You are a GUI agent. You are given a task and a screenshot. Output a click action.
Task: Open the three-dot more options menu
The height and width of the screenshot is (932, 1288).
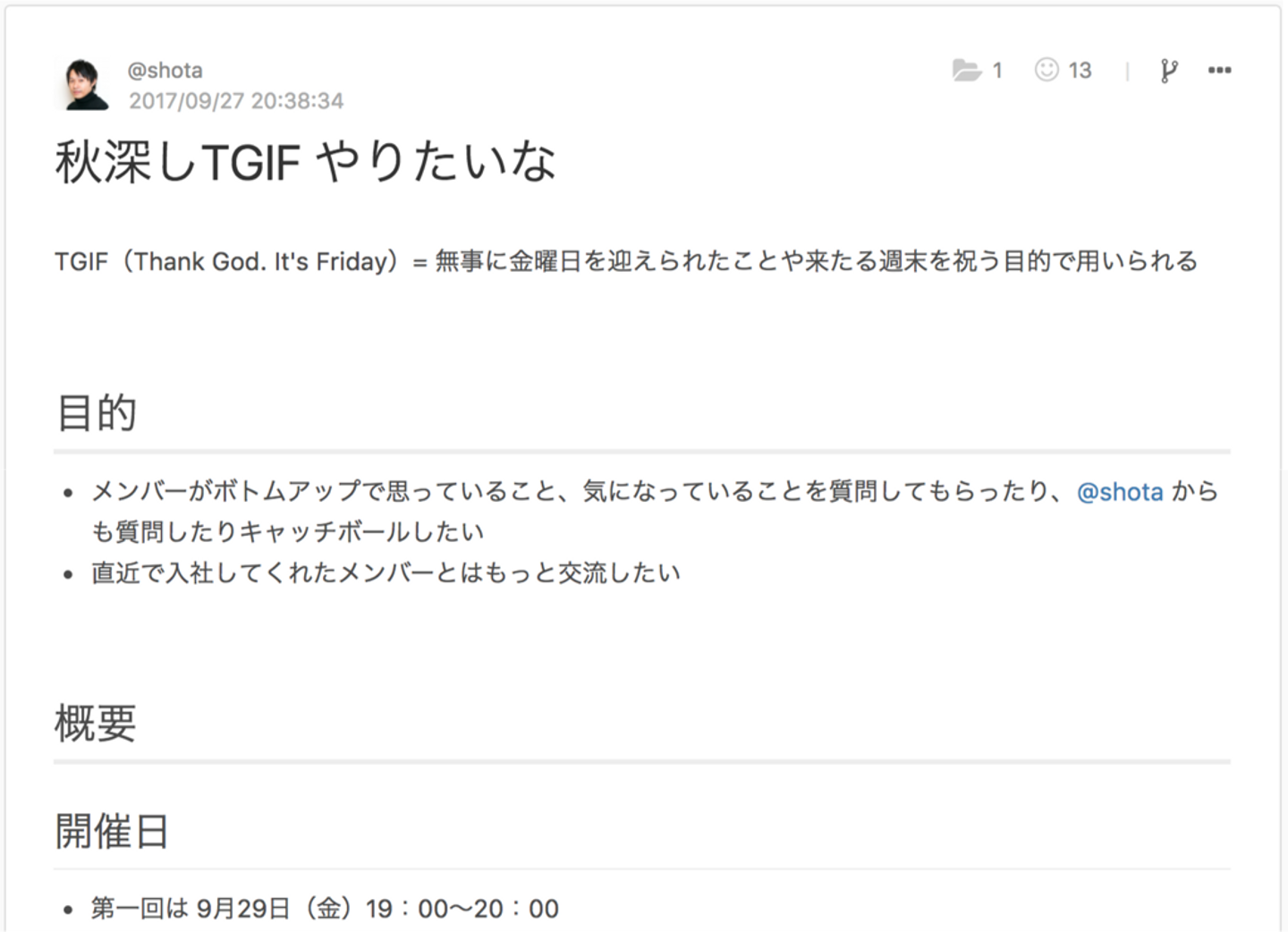click(1219, 70)
